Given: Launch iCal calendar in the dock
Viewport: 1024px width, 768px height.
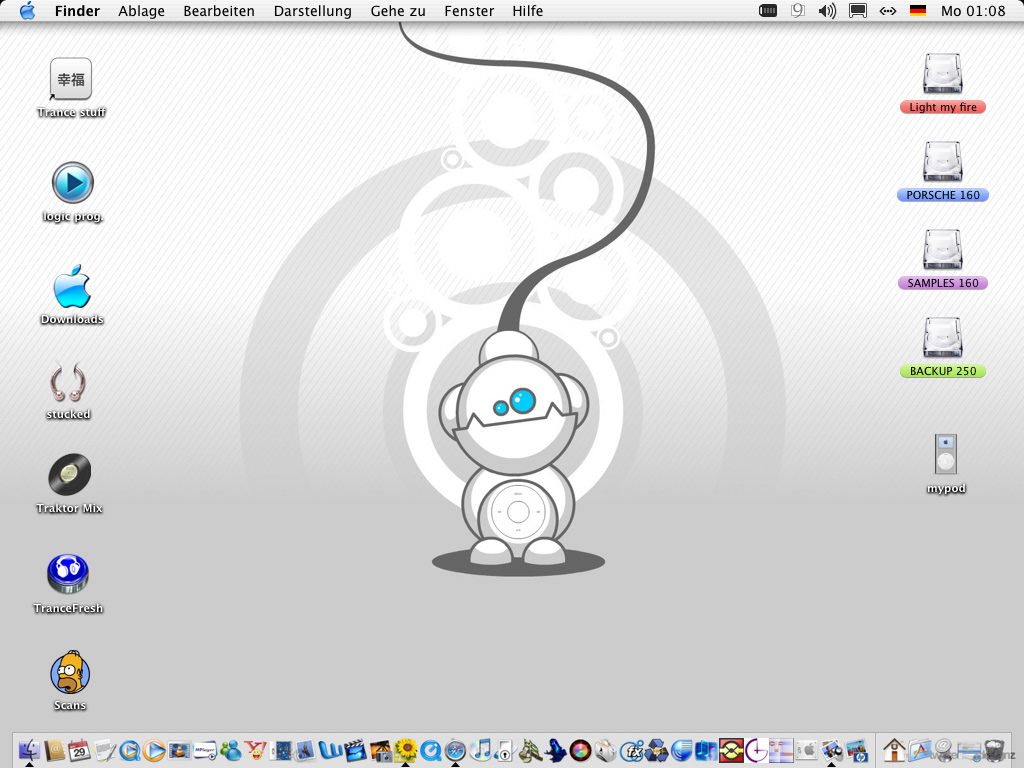Looking at the screenshot, I should coord(79,750).
